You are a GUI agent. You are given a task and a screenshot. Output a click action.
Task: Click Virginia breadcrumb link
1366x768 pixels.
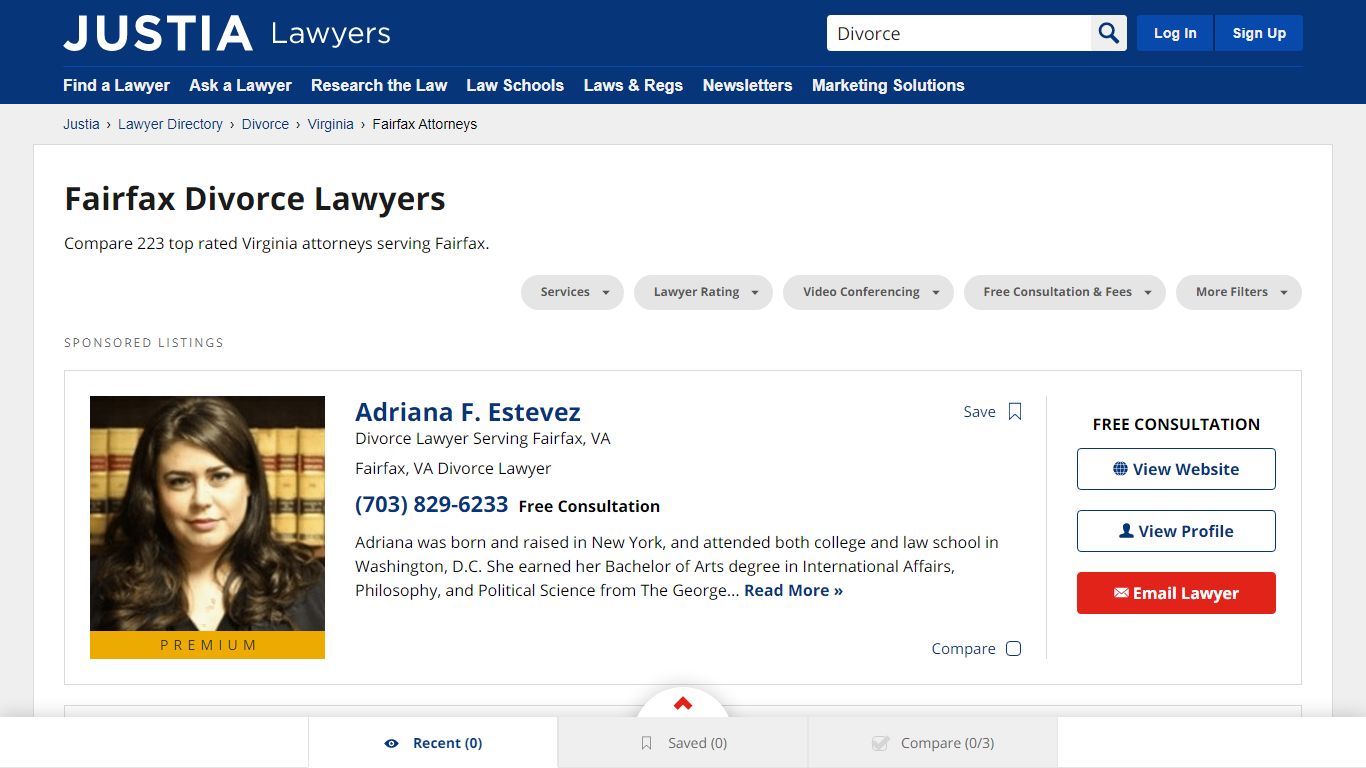(x=330, y=124)
